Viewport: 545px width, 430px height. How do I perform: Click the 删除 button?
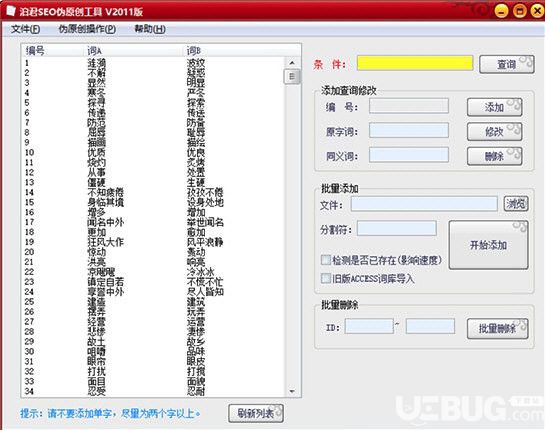tap(495, 156)
